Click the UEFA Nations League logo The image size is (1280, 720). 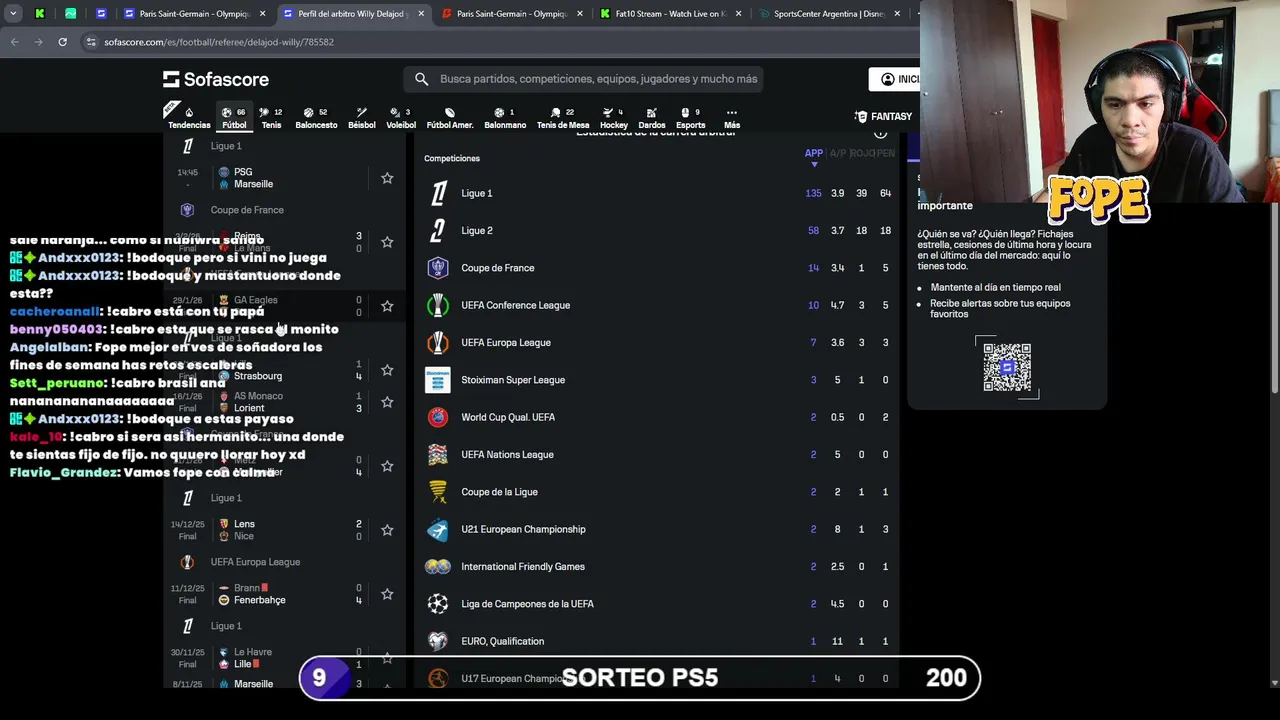pos(438,455)
